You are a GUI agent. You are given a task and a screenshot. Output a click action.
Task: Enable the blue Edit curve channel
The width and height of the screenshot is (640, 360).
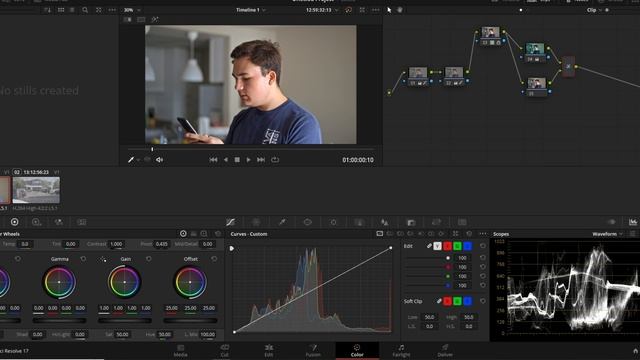(468, 246)
